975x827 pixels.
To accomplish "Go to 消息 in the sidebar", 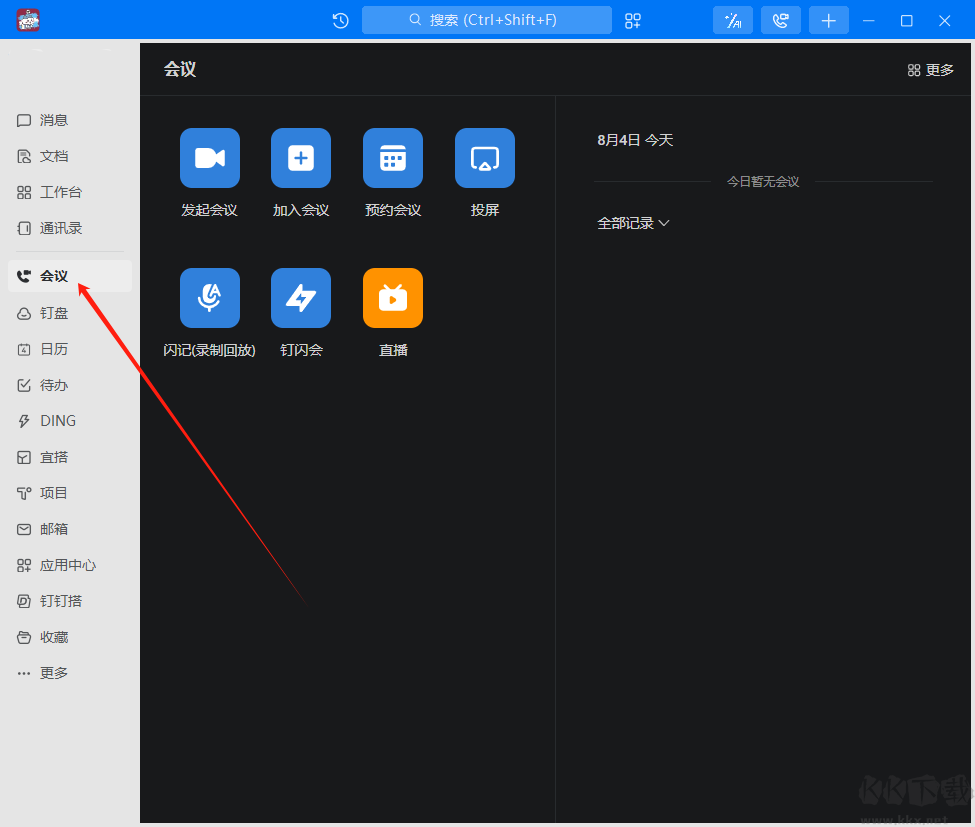I will pyautogui.click(x=70, y=120).
